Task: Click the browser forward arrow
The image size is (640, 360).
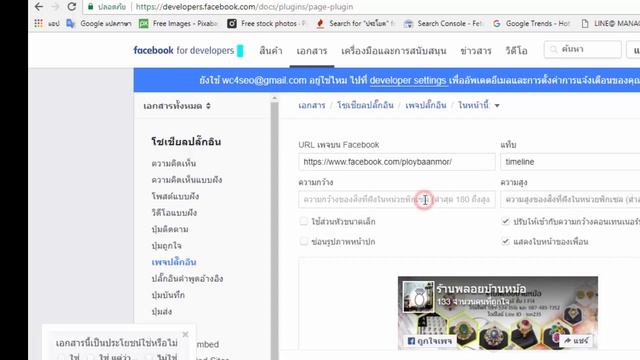Action: [56, 7]
